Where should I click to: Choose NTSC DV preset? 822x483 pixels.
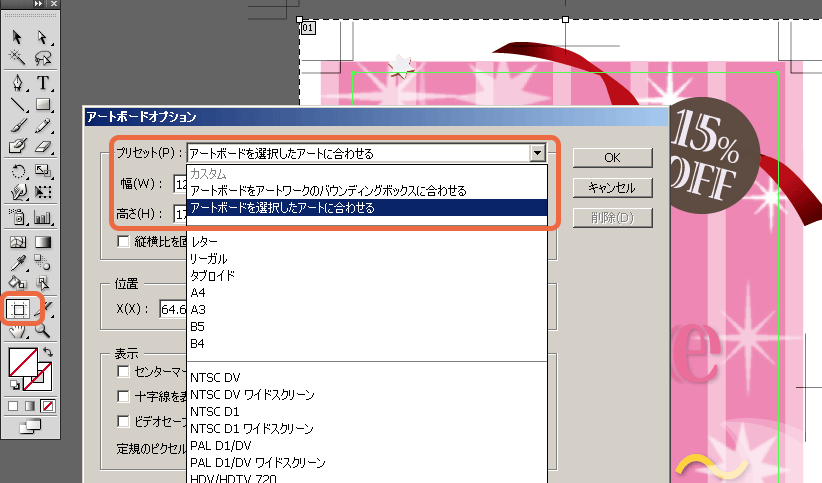pyautogui.click(x=367, y=378)
